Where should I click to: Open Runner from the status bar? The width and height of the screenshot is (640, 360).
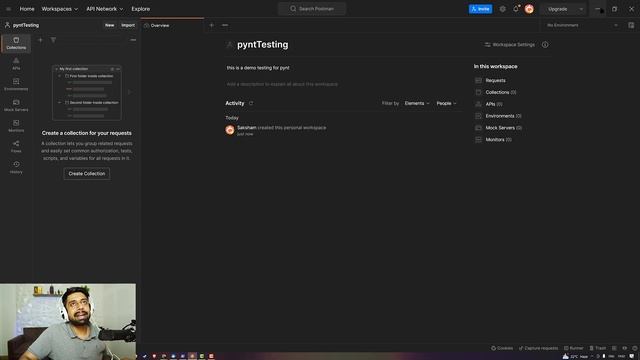point(573,348)
